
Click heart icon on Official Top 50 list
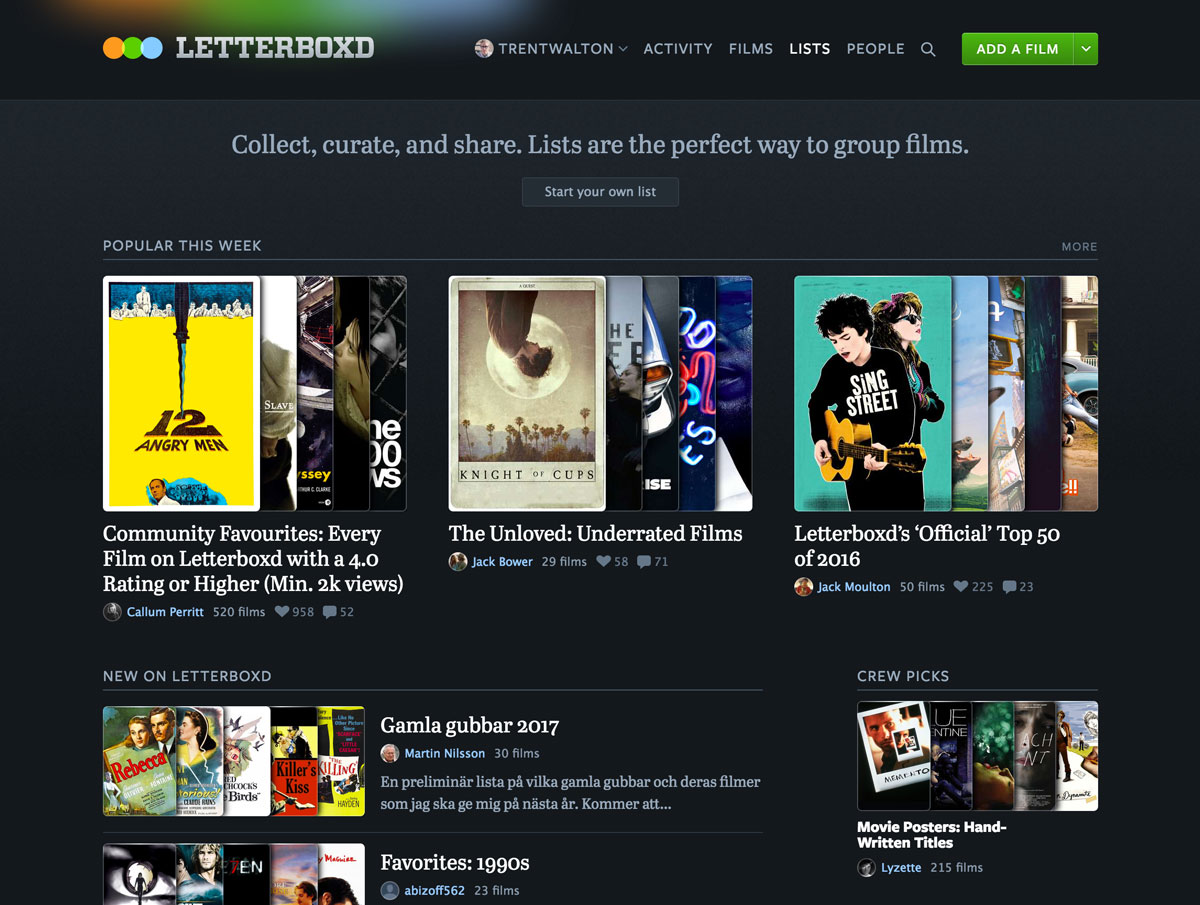pyautogui.click(x=961, y=587)
